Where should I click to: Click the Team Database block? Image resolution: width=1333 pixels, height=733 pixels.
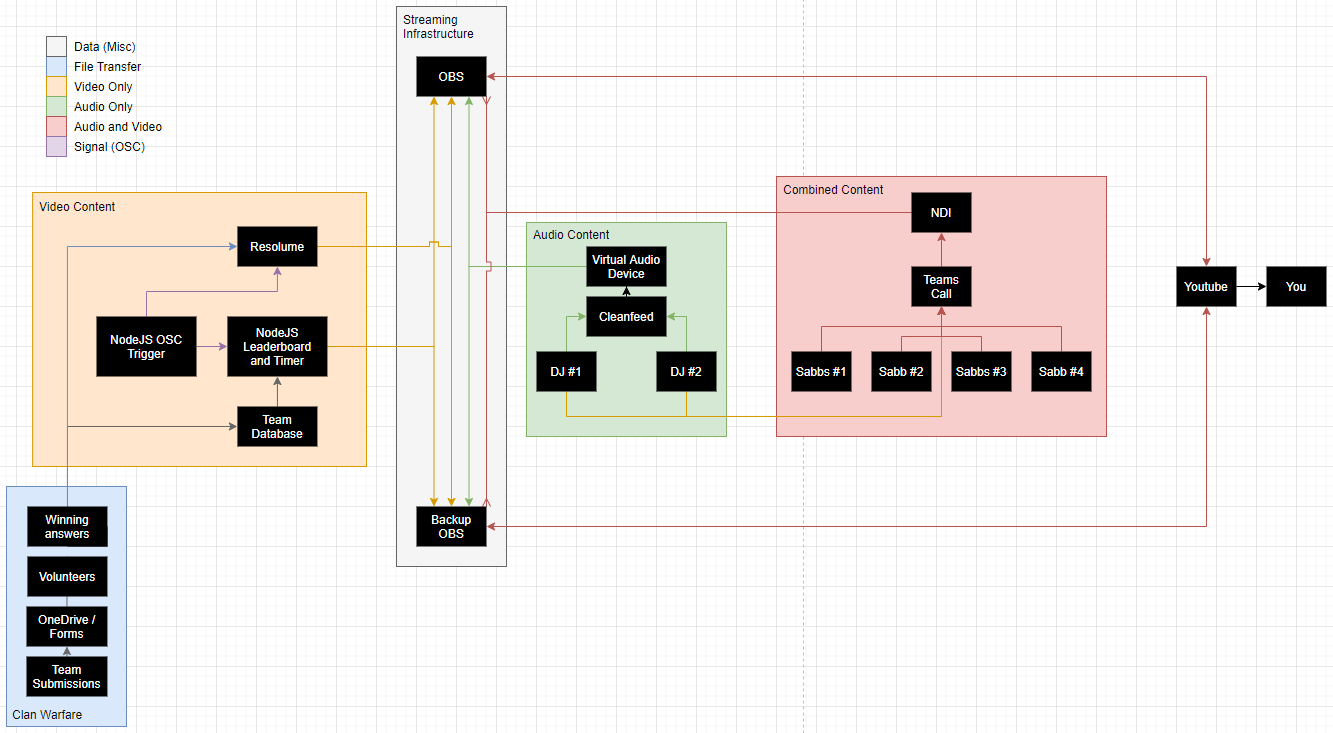click(277, 427)
